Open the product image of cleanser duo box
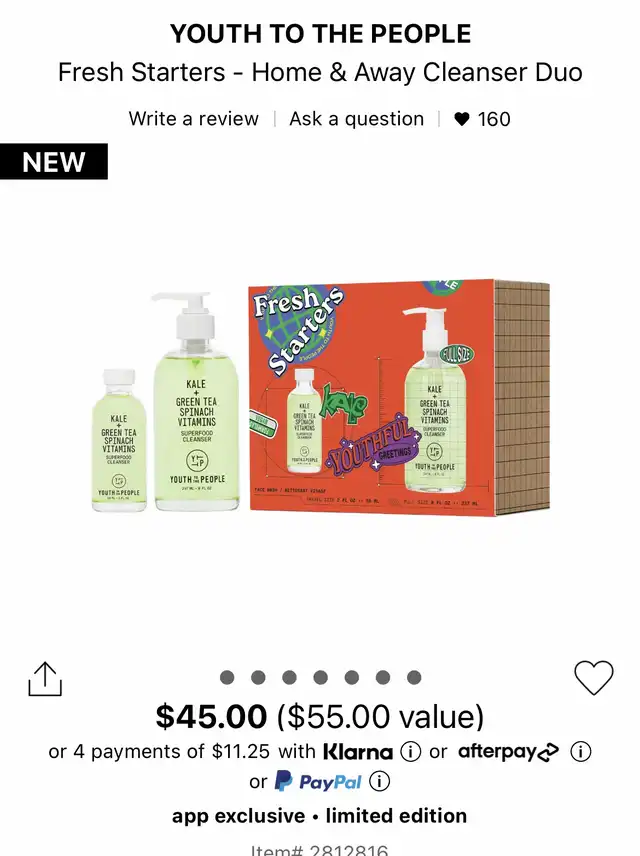 (321, 399)
